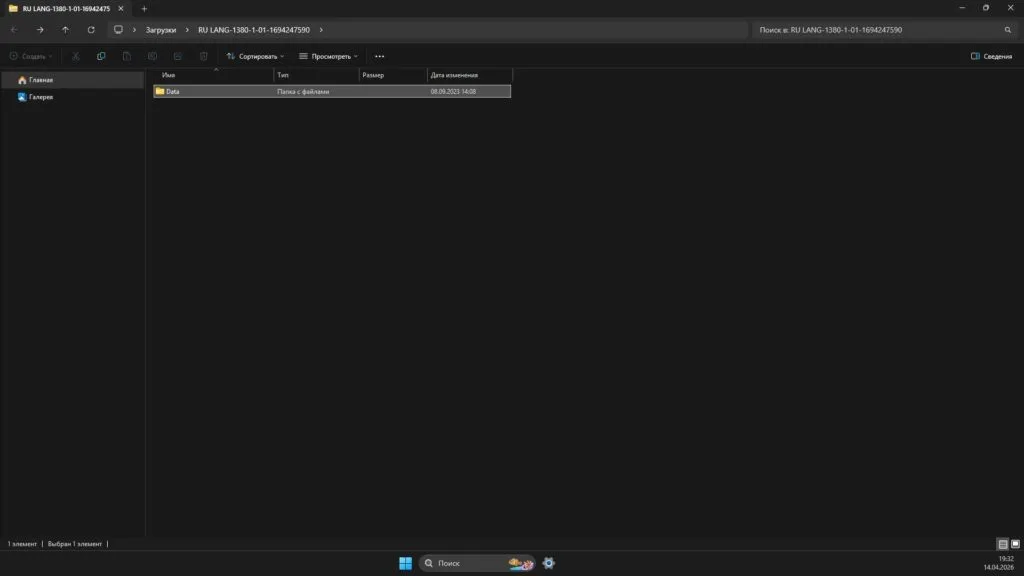Click the Cut scissors icon in toolbar
1024x576 pixels.
[76, 56]
